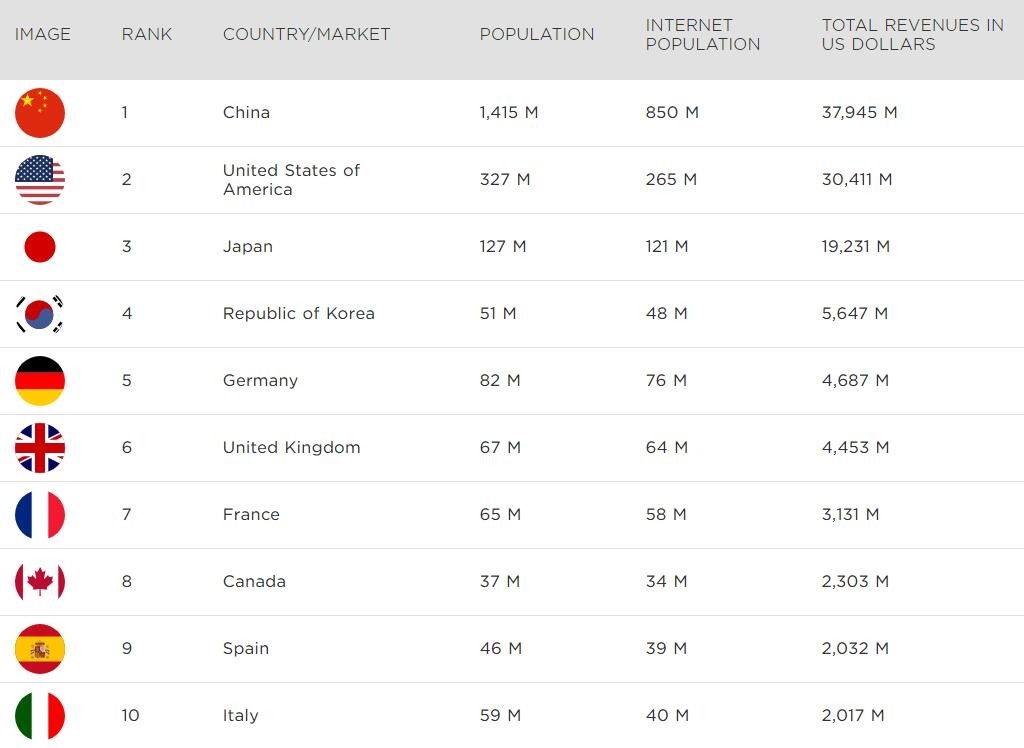
Task: Click the Italy flag icon
Action: click(x=40, y=716)
